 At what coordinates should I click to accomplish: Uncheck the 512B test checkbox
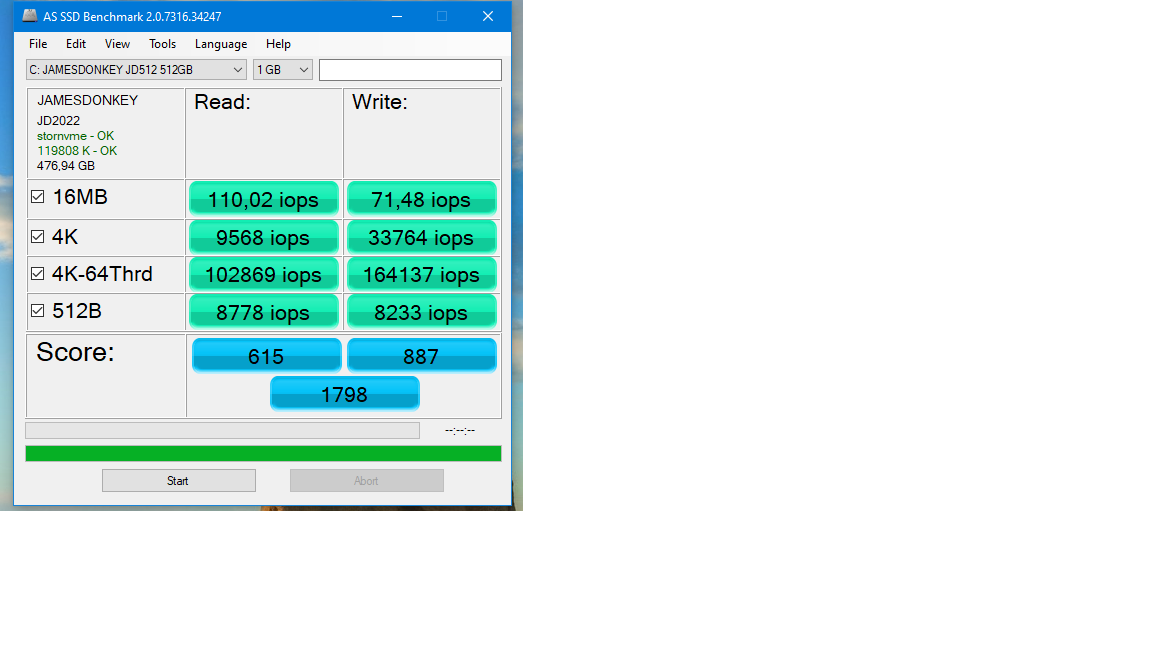37,311
